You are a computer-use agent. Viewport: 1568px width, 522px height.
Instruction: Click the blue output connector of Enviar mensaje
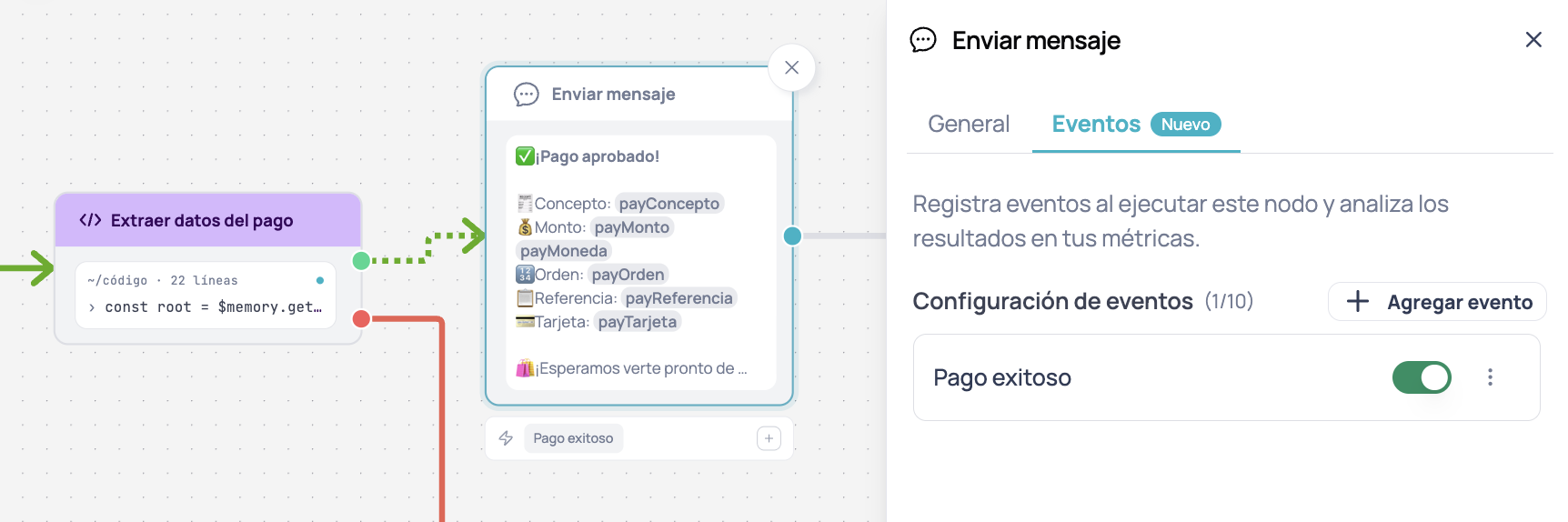(792, 236)
